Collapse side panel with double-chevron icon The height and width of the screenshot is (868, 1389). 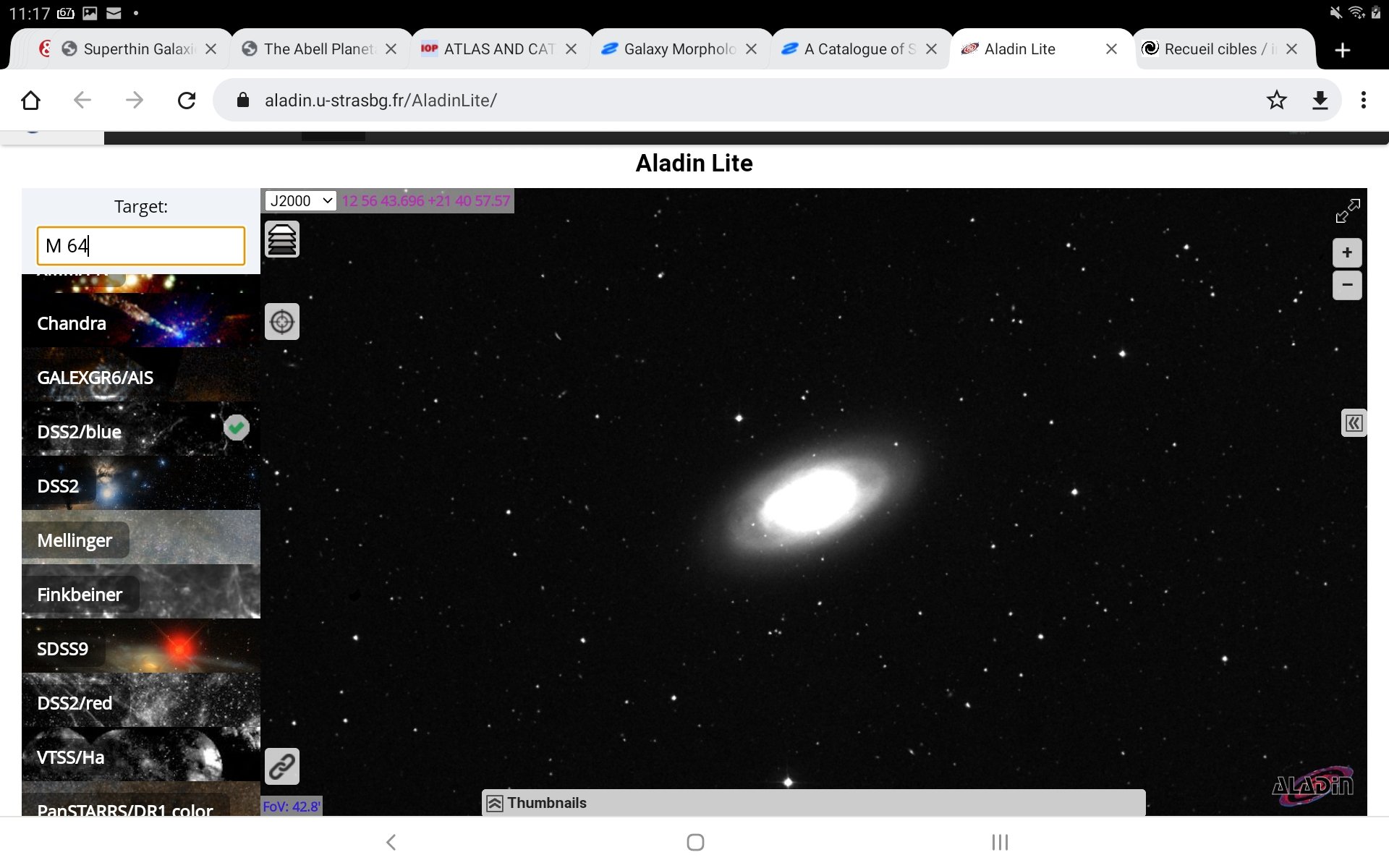click(1354, 423)
